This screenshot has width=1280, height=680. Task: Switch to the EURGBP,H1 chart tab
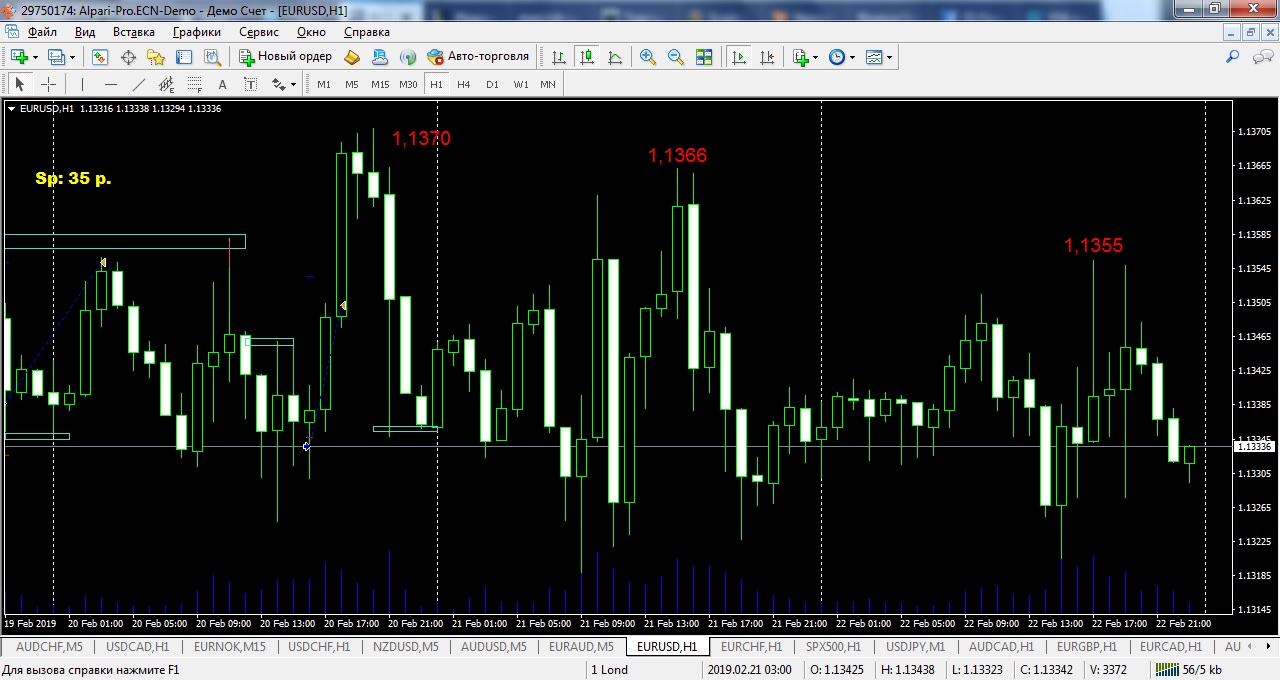click(1087, 647)
